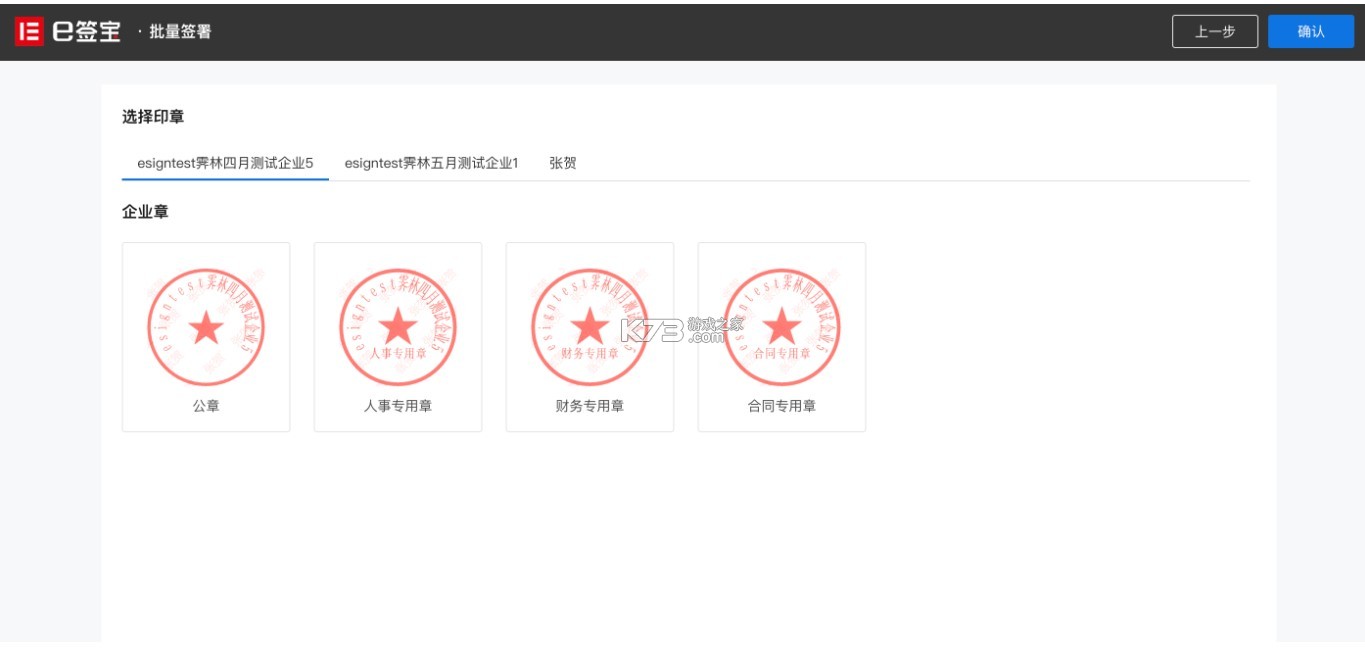The image size is (1365, 660).
Task: Select the 张贺 tab
Action: pyautogui.click(x=563, y=163)
